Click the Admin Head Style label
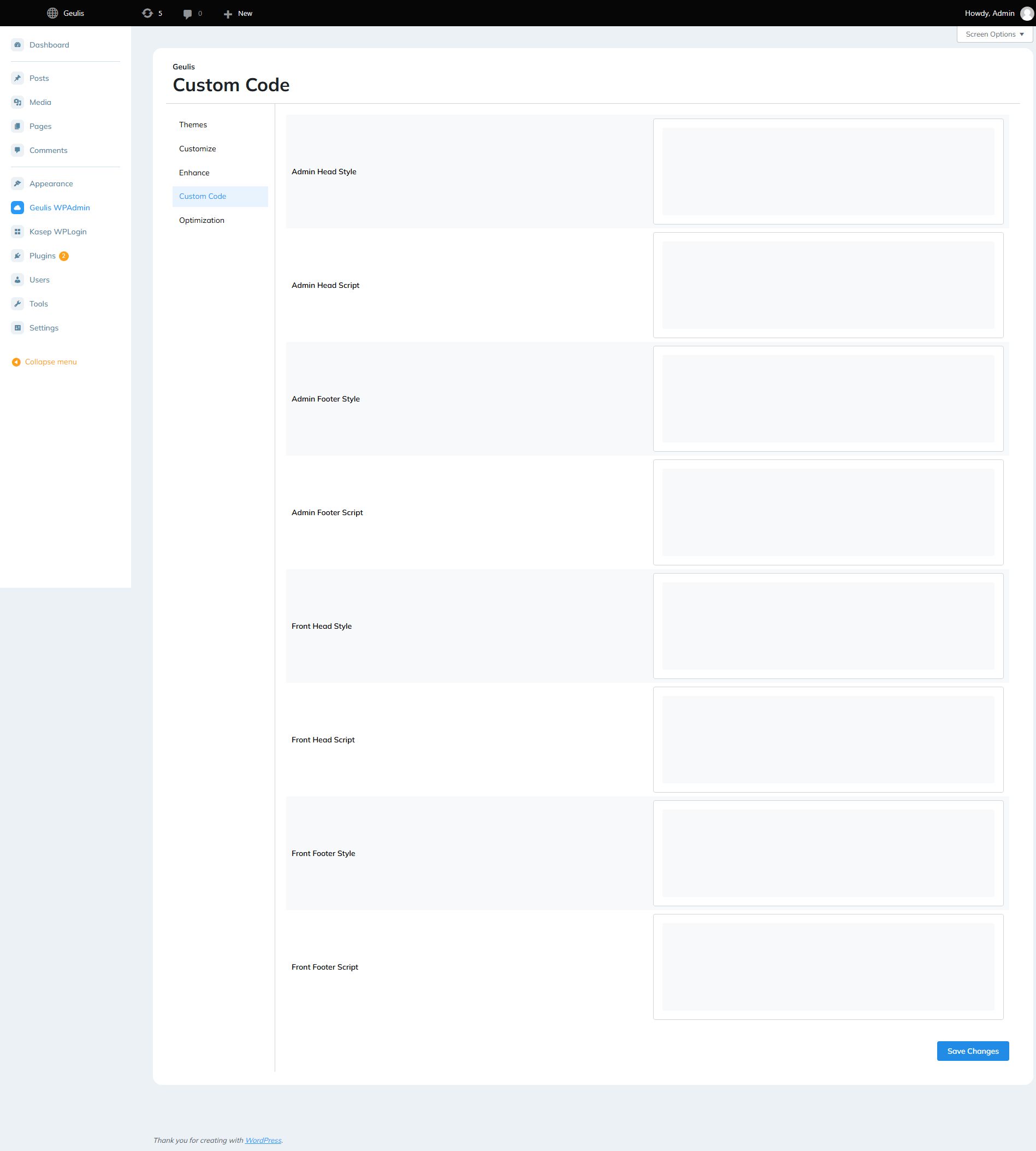The image size is (1036, 1151). coord(324,172)
